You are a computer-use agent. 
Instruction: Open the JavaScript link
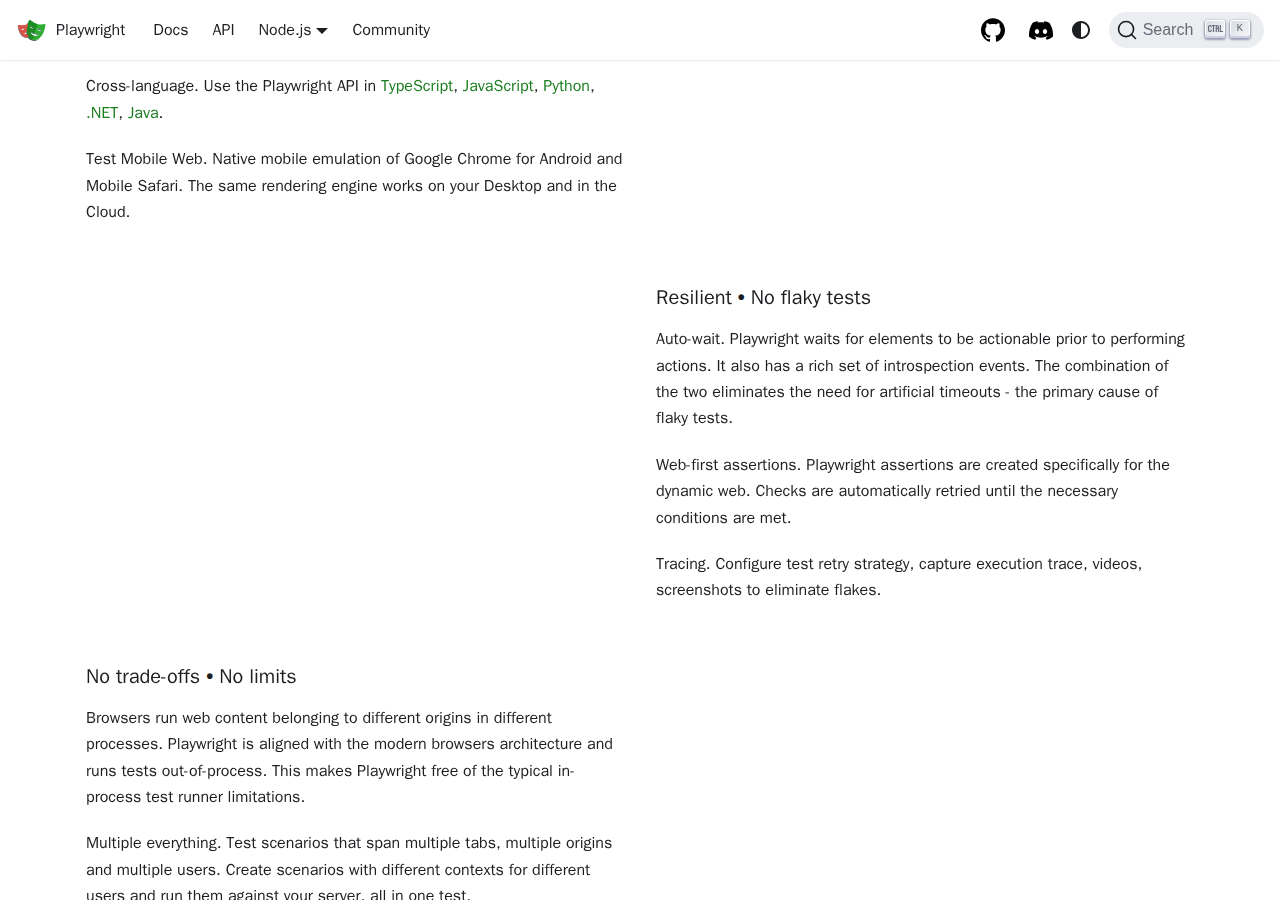498,86
